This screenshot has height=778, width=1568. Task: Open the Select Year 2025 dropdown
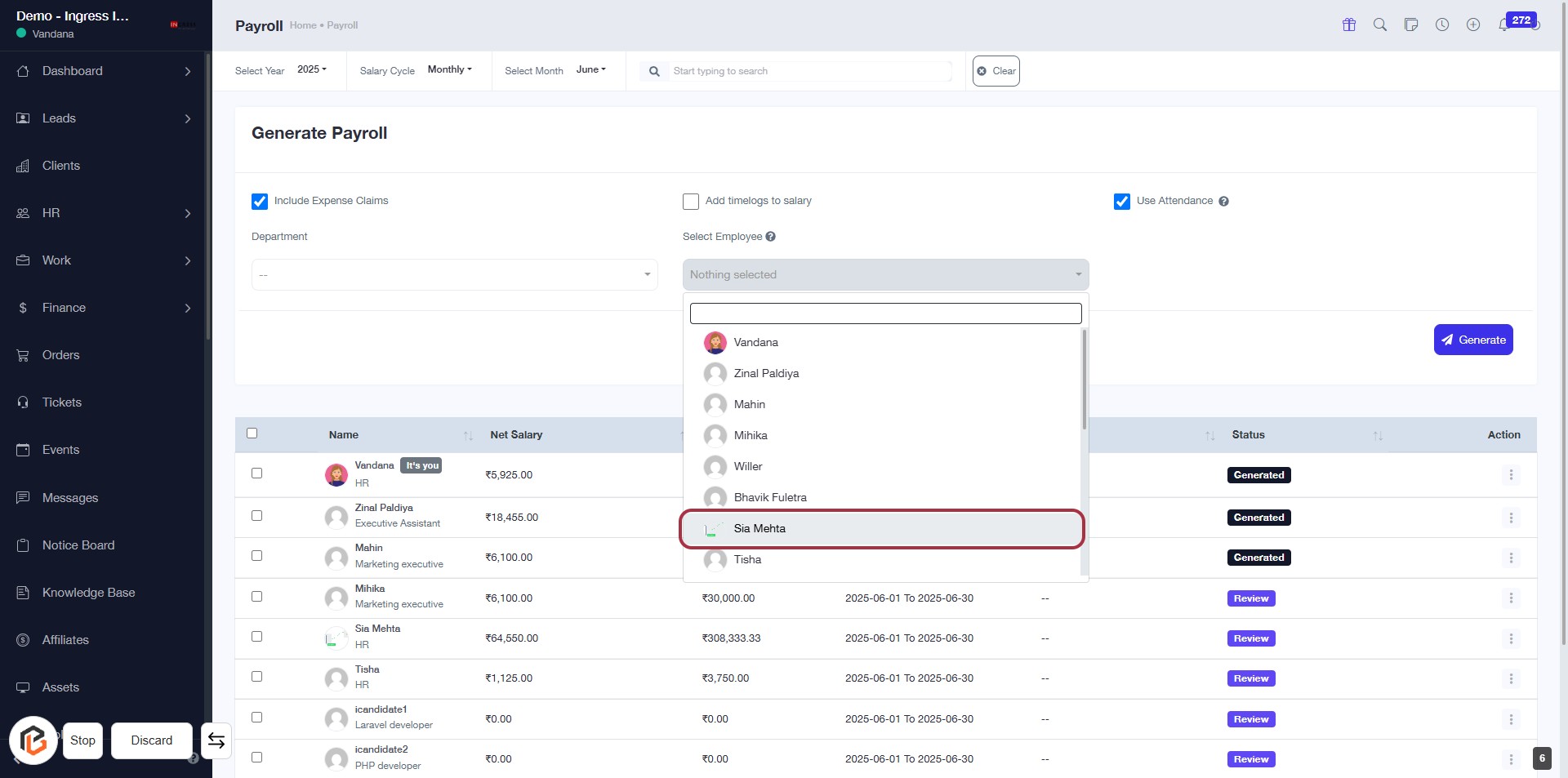[x=311, y=70]
